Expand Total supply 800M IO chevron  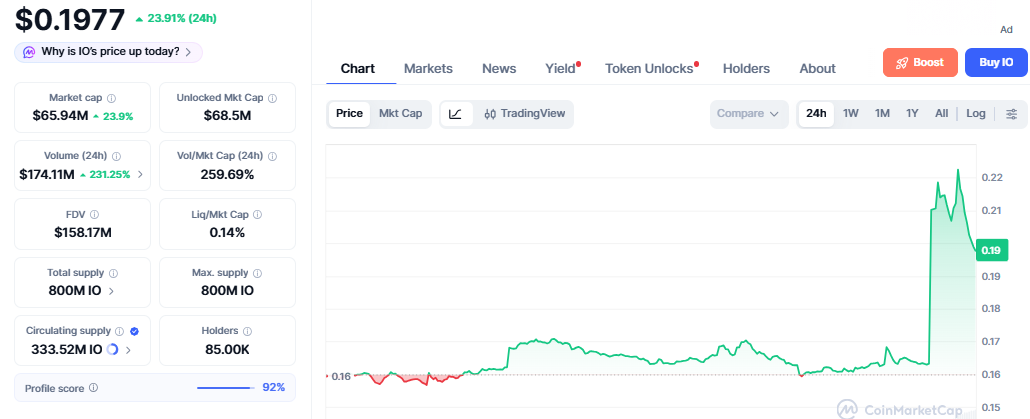(111, 291)
